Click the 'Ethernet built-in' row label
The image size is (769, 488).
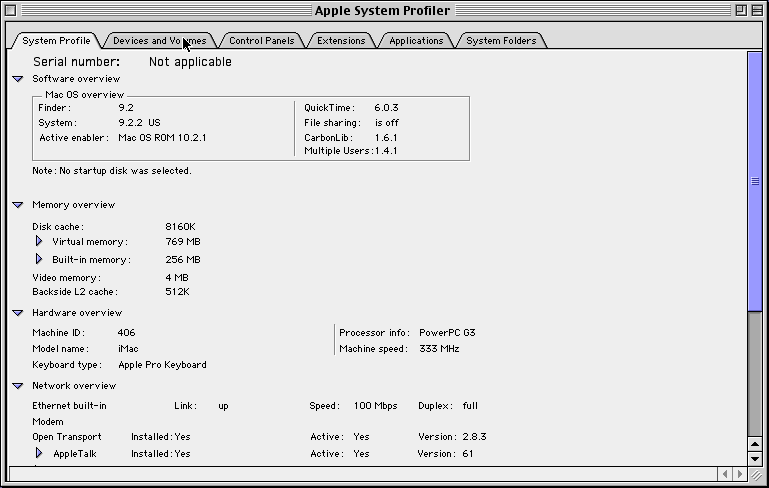[x=69, y=406]
